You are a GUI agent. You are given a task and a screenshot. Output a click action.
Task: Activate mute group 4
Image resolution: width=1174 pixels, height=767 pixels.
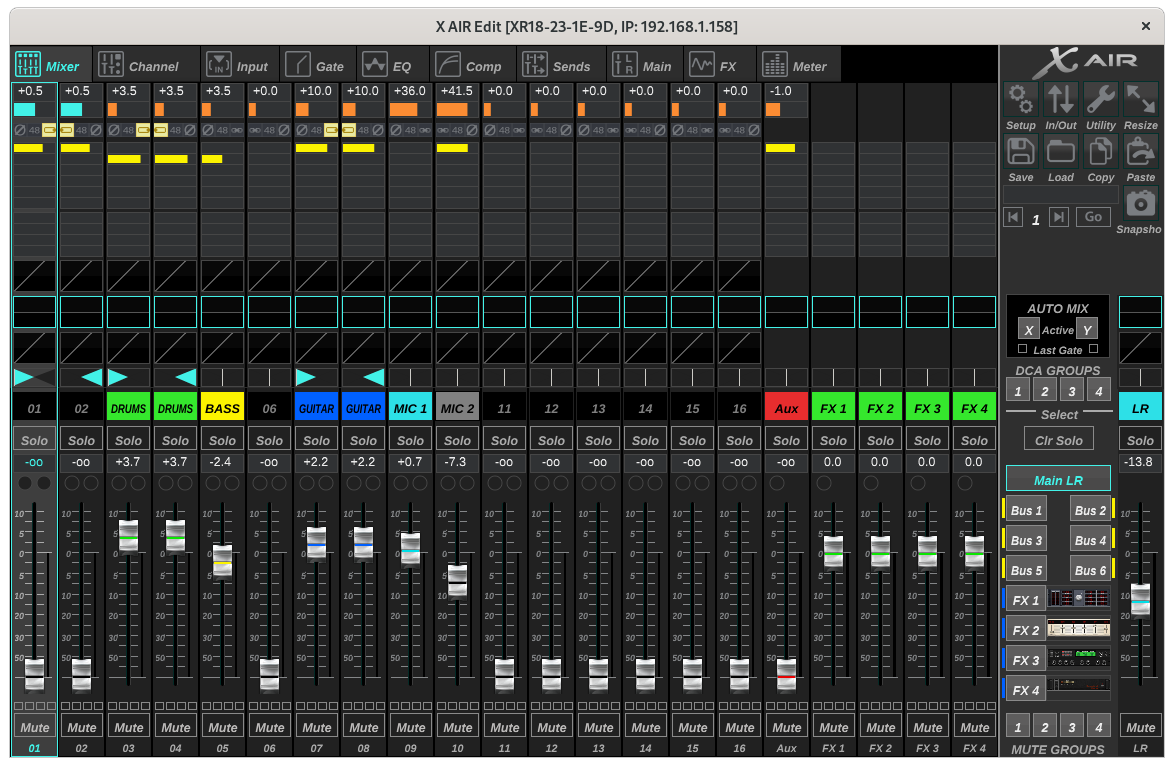coord(1098,727)
